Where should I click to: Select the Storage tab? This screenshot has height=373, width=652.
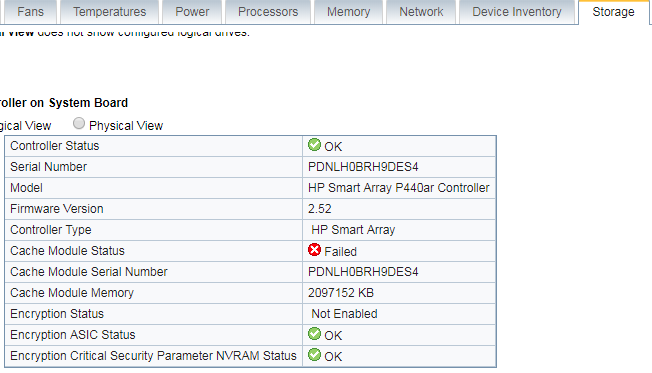[614, 12]
